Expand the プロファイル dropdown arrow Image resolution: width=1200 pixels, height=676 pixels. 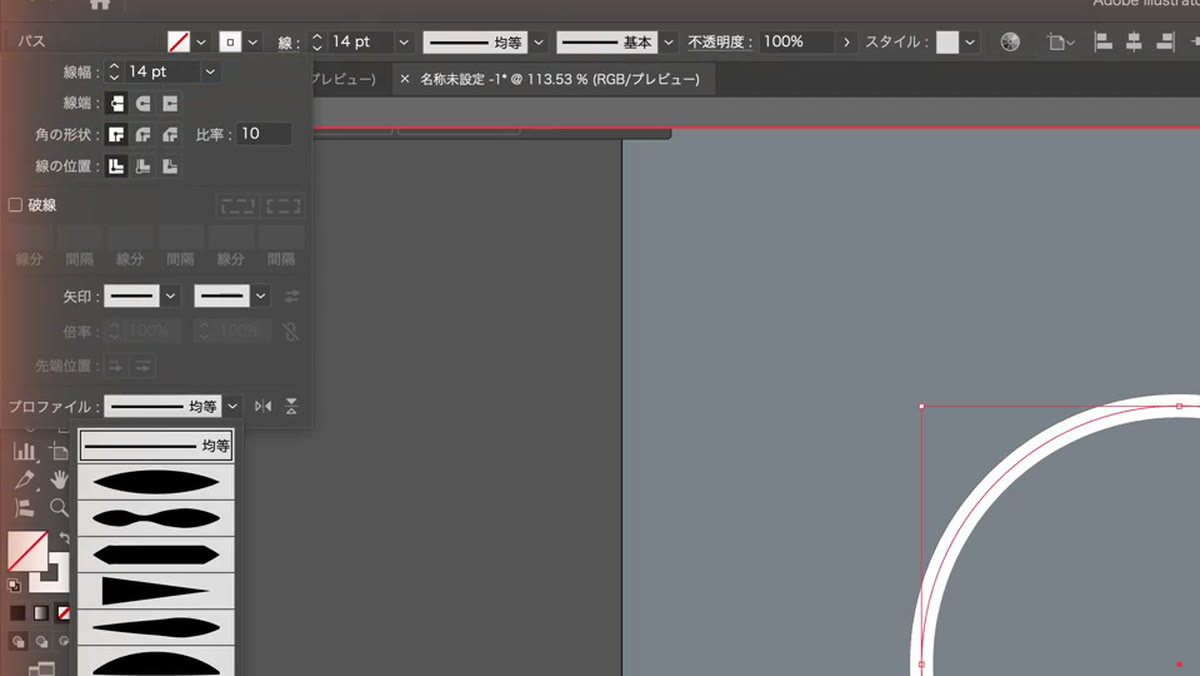232,406
